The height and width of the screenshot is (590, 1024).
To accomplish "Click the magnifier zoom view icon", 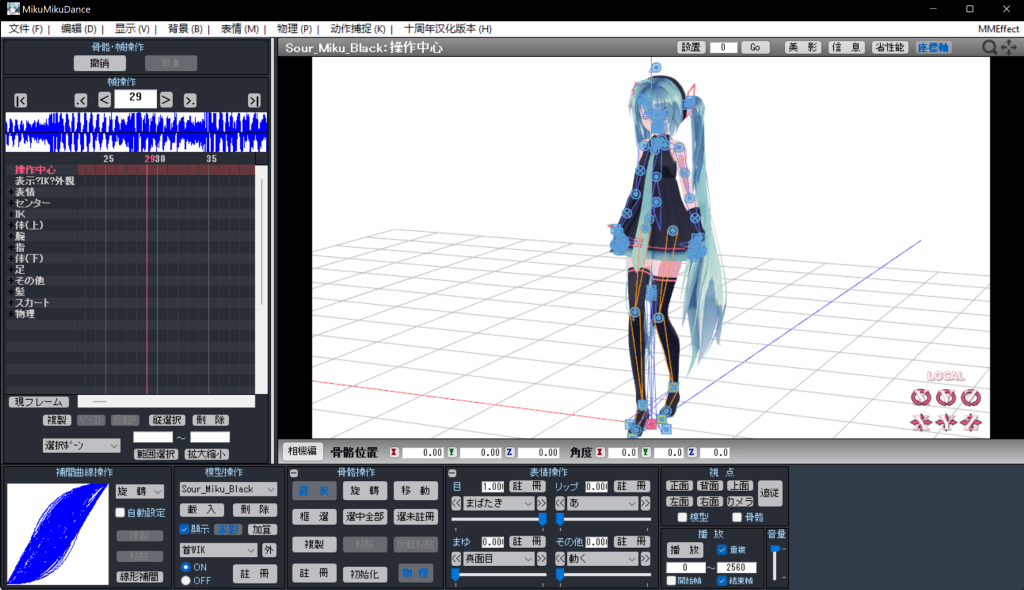I will [x=989, y=47].
